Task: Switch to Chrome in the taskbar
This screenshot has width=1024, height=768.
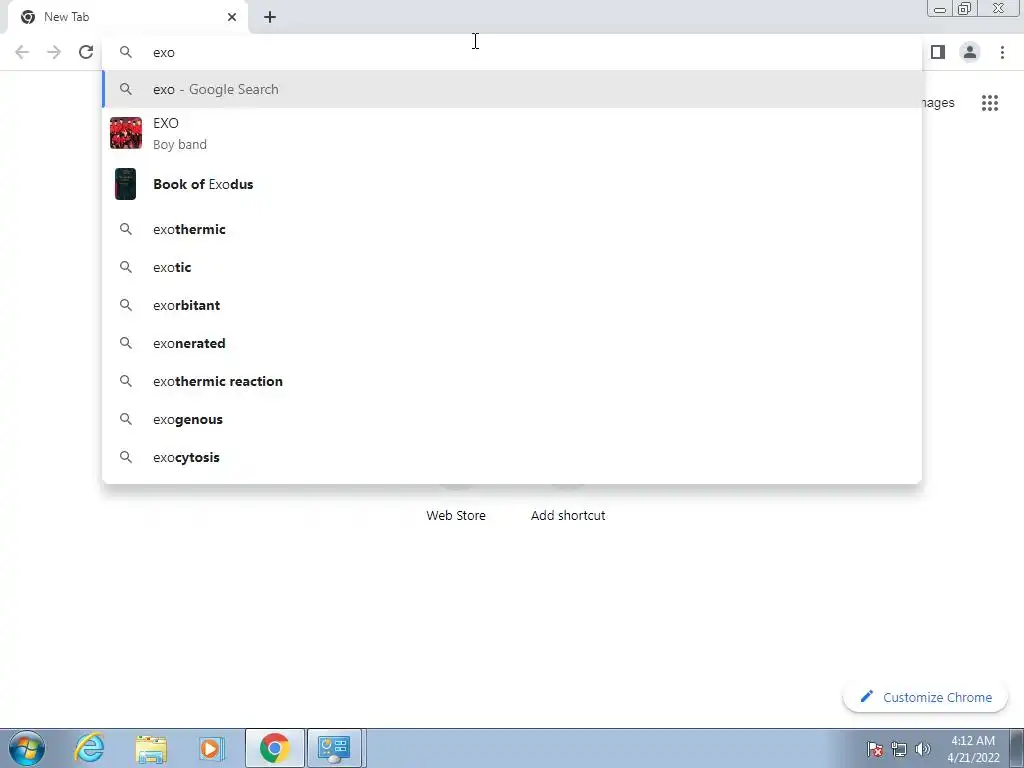Action: point(275,748)
